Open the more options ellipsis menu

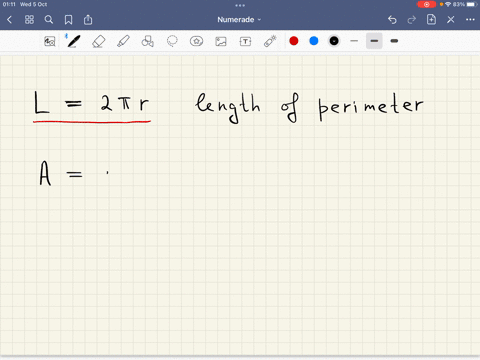[x=470, y=20]
